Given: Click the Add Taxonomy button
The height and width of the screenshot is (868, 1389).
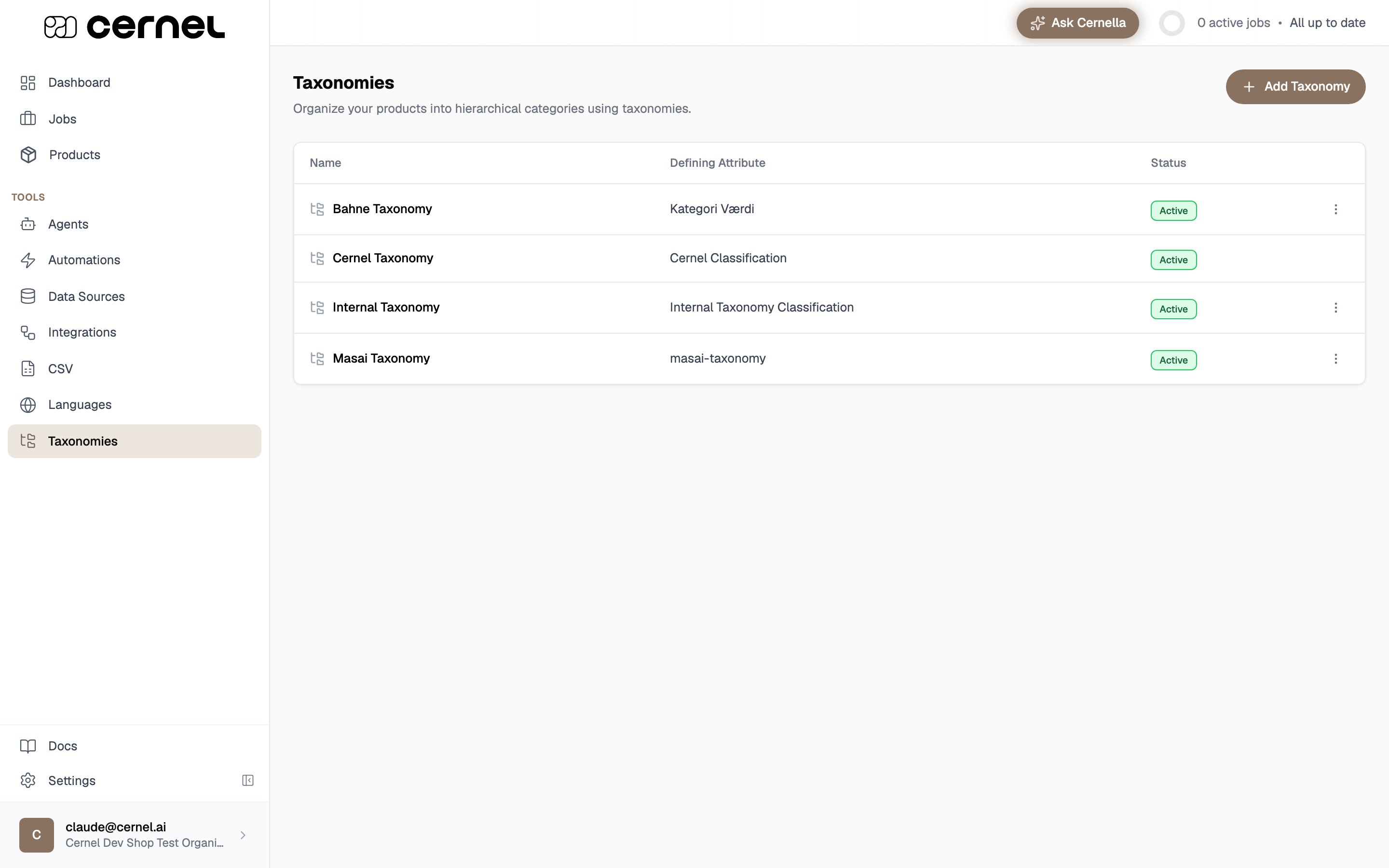Looking at the screenshot, I should pos(1295,87).
